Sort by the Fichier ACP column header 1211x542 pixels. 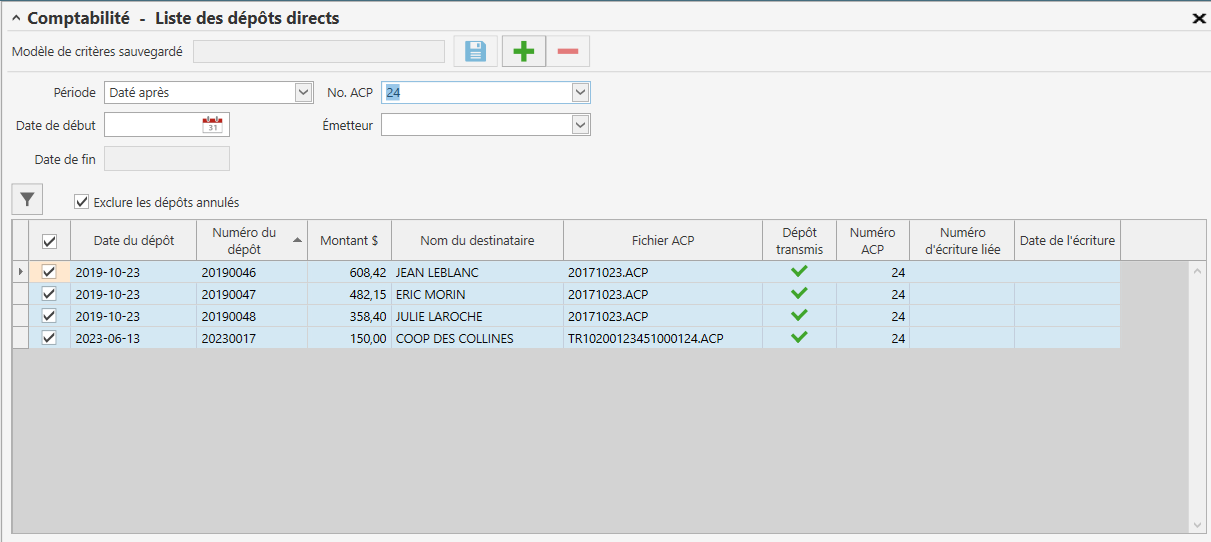(663, 240)
